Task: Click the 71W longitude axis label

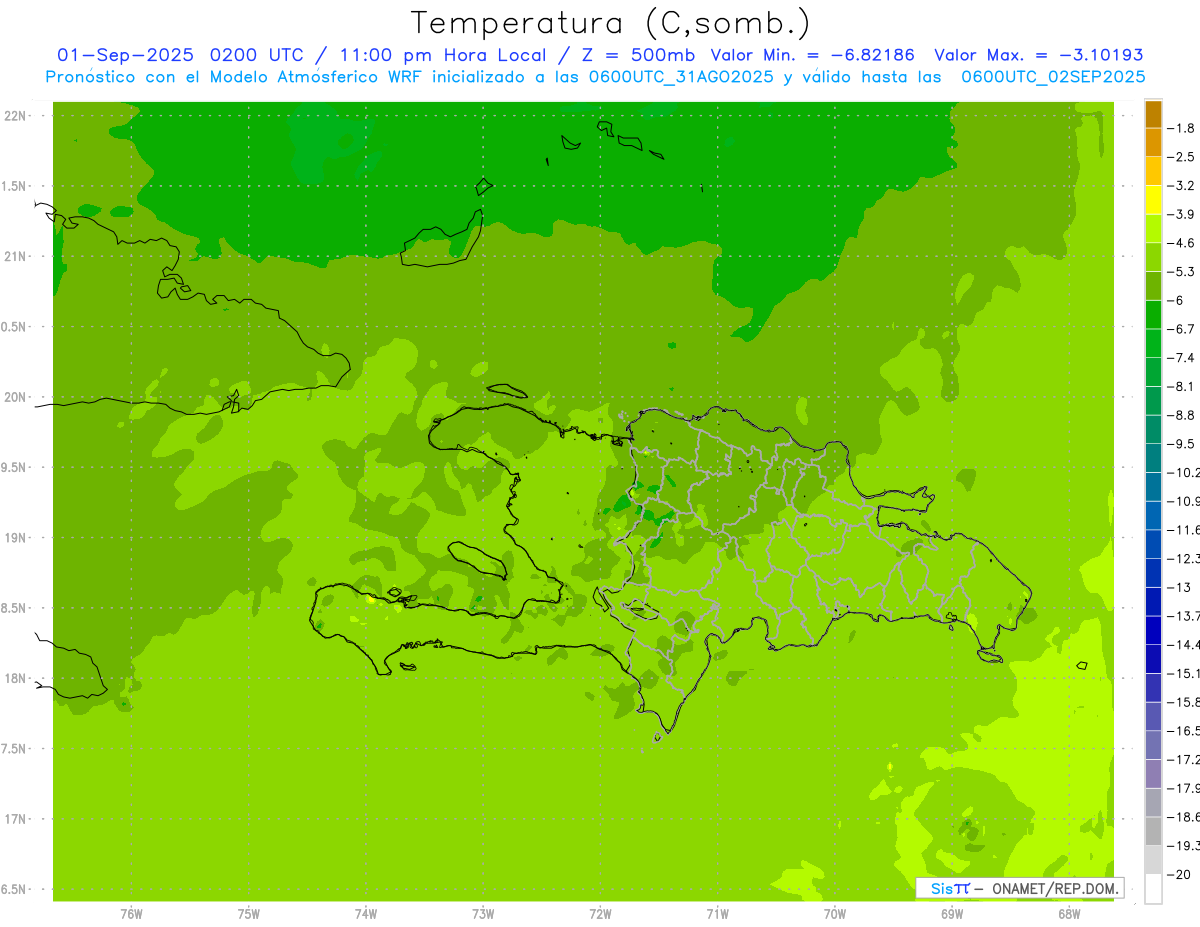Action: click(717, 913)
